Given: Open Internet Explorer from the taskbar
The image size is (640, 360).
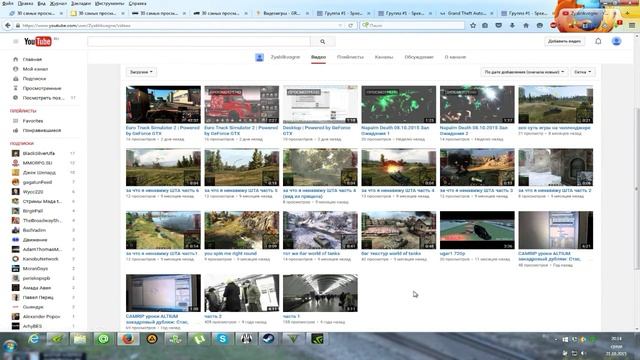Looking at the screenshot, I should coord(34,339).
